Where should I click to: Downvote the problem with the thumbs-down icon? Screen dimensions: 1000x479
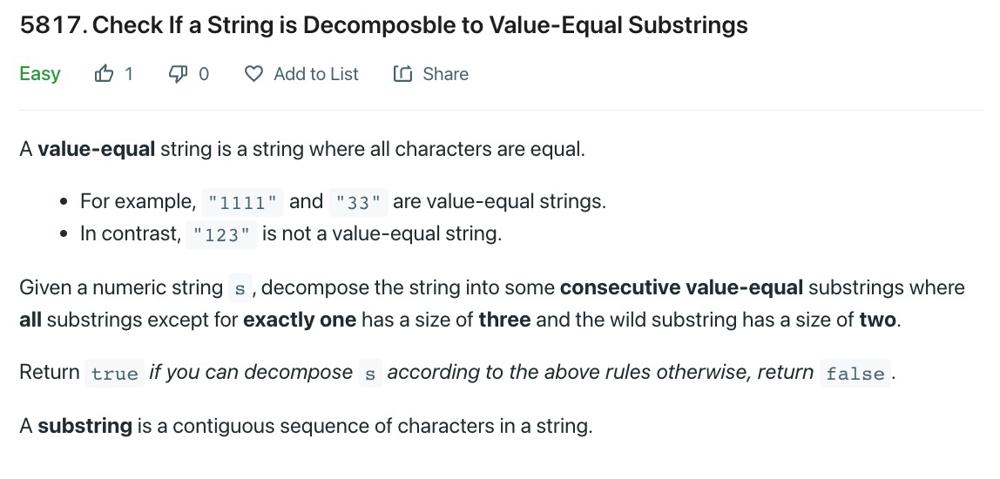point(178,75)
